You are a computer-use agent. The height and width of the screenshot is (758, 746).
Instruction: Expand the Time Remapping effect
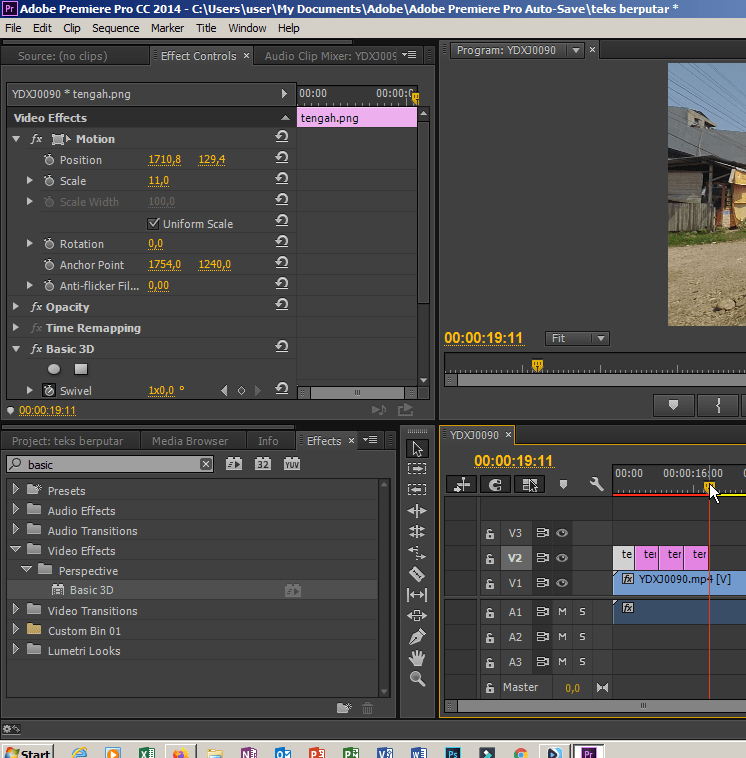pyautogui.click(x=15, y=327)
